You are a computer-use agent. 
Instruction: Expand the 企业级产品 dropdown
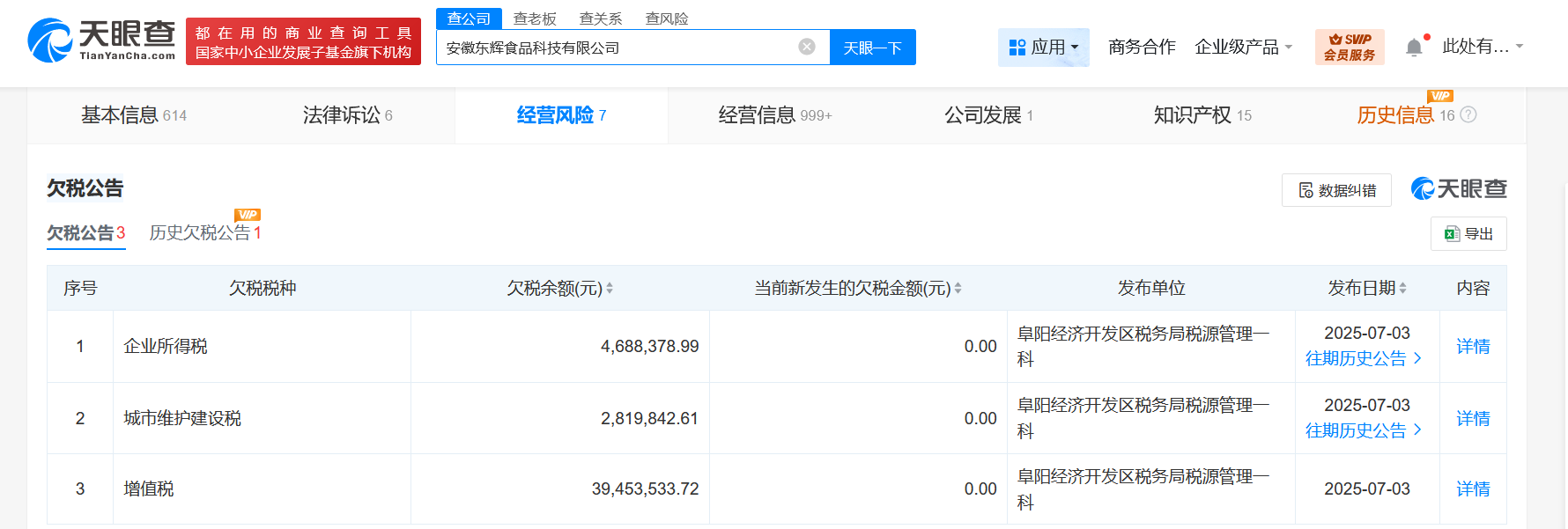pyautogui.click(x=1243, y=47)
